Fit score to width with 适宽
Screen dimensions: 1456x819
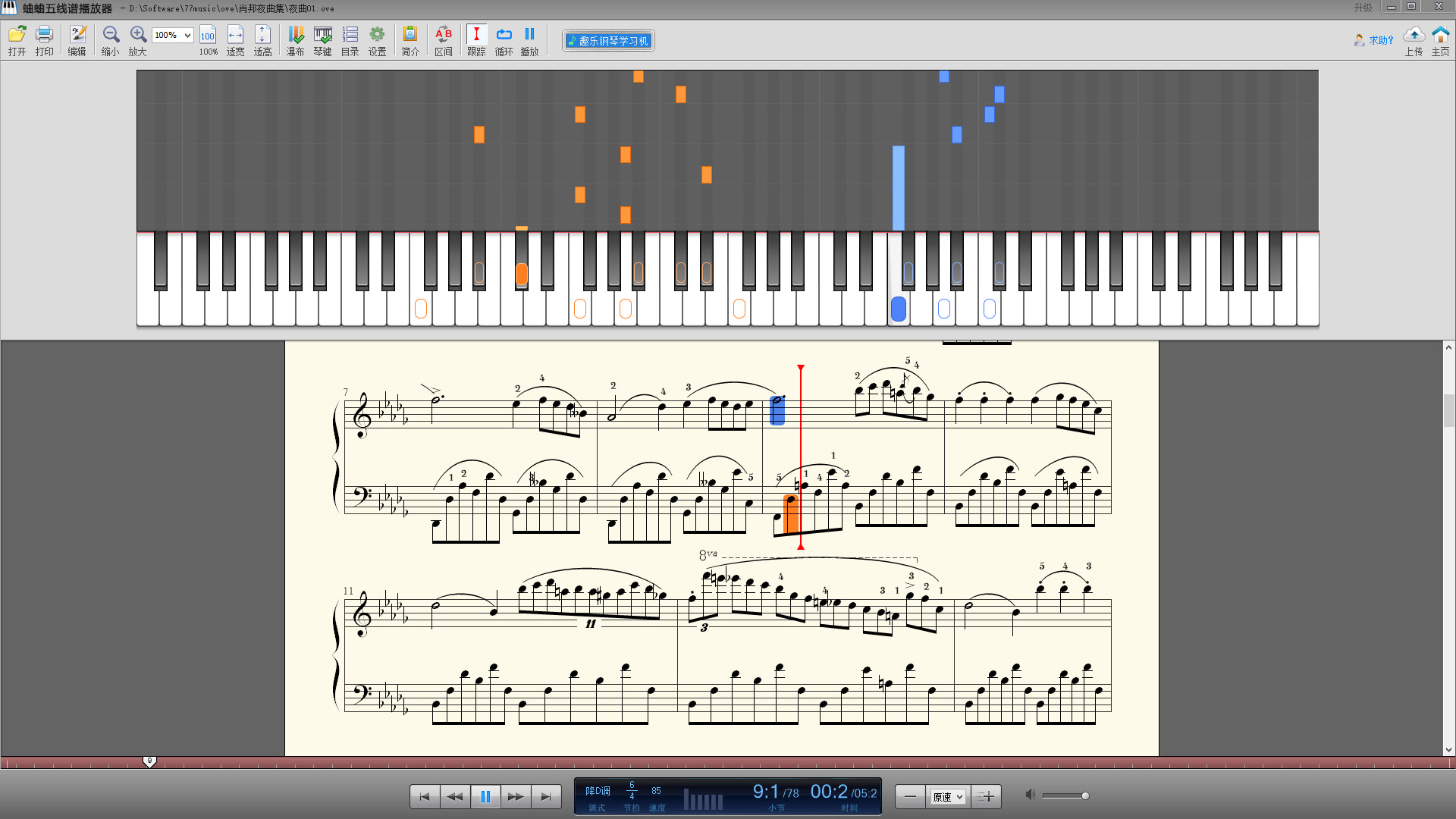coord(235,40)
